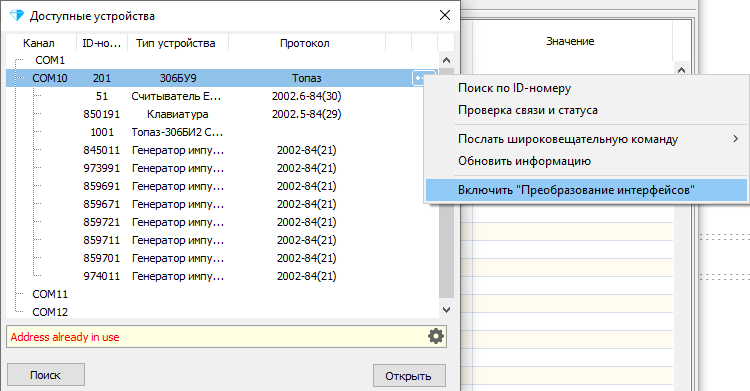Click ID 201 in COM10 row
The image size is (750, 391).
pyautogui.click(x=102, y=78)
